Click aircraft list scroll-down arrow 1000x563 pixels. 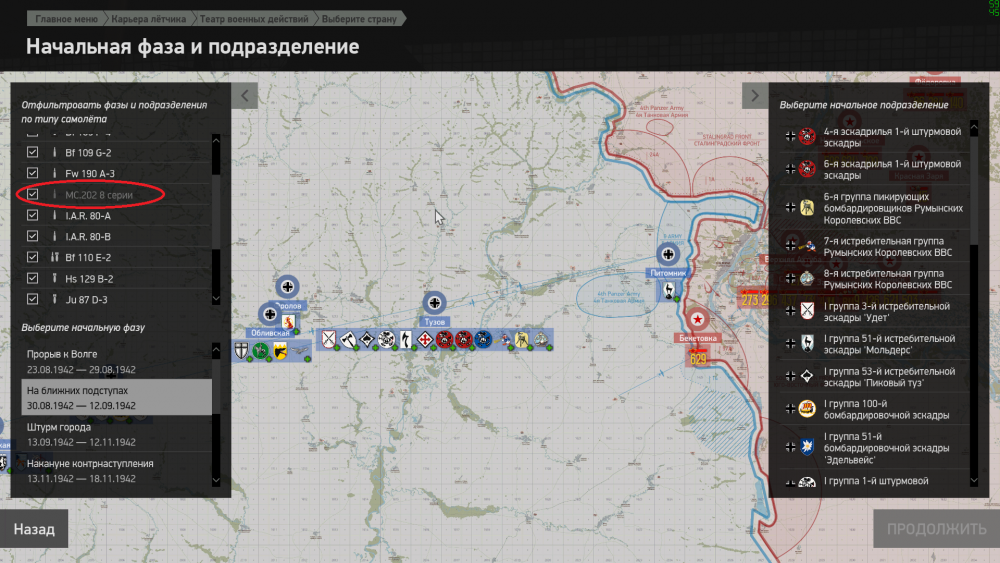coord(216,298)
